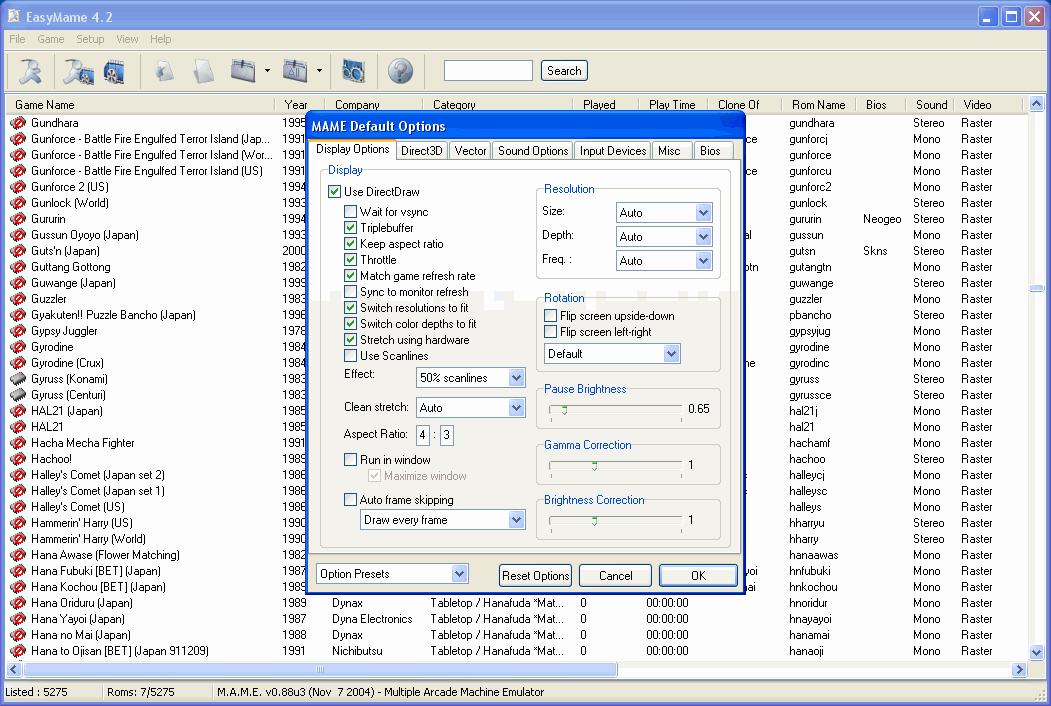Open the Input Devices tab

tap(613, 151)
